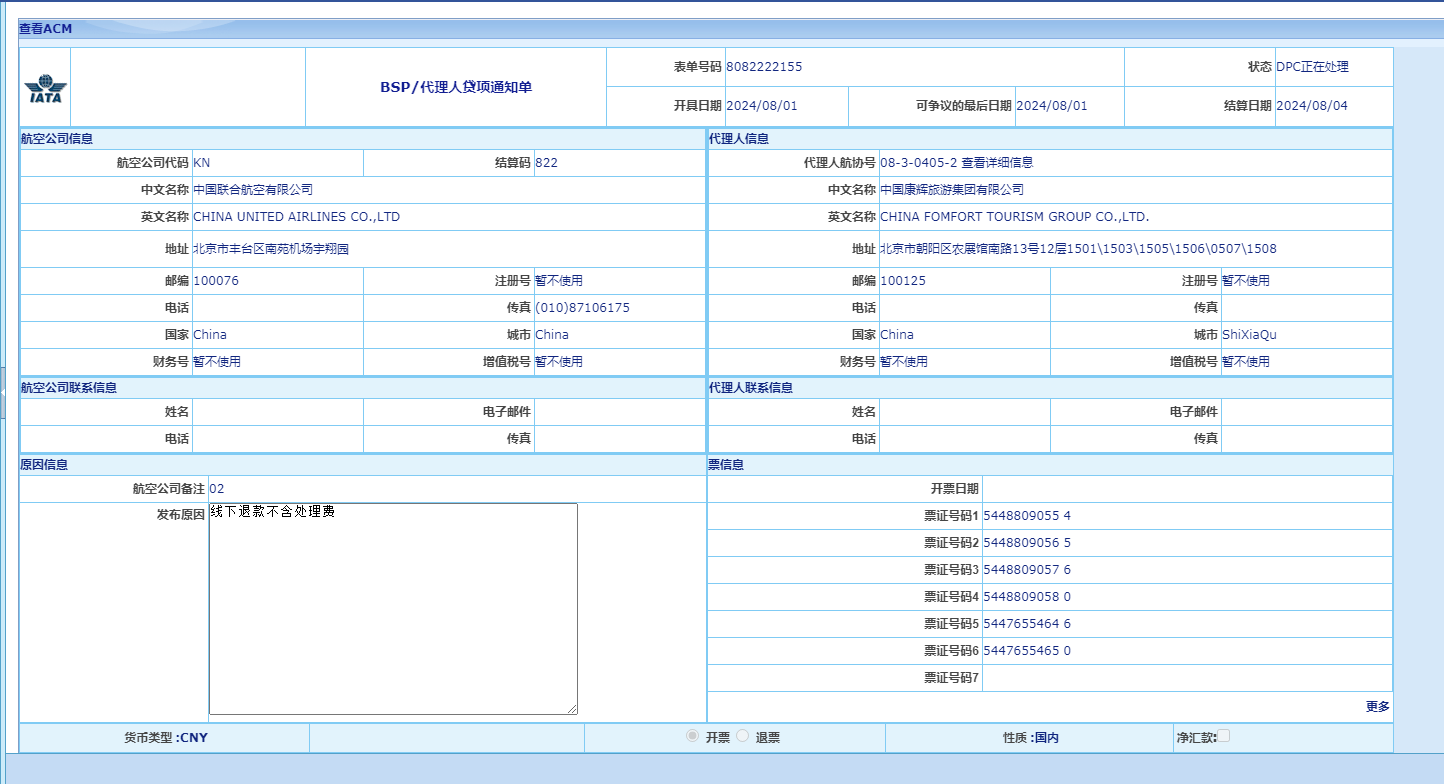Click the form number 8082222155
The height and width of the screenshot is (784, 1444).
(764, 67)
